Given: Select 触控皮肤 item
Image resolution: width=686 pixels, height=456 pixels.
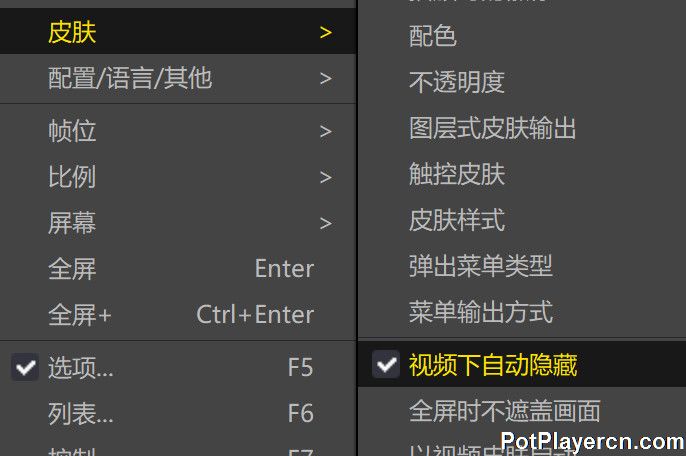Looking at the screenshot, I should point(522,174).
